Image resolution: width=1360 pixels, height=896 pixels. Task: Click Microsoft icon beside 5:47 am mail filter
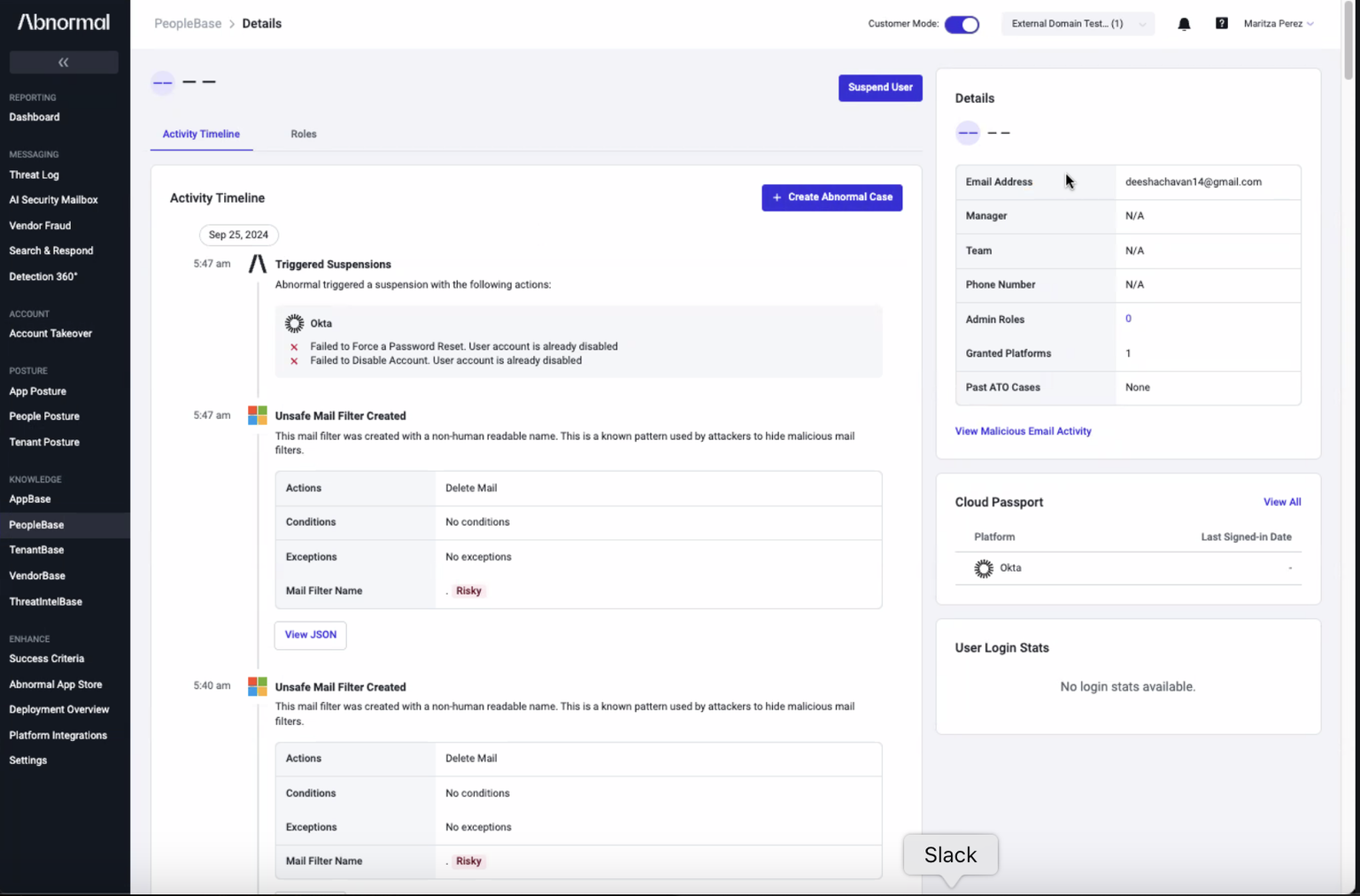[x=258, y=415]
